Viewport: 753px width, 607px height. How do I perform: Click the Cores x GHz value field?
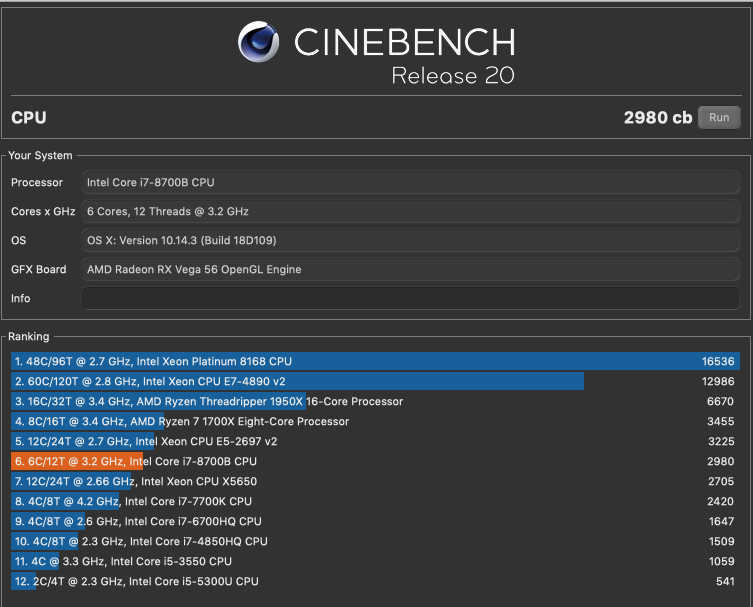[411, 211]
